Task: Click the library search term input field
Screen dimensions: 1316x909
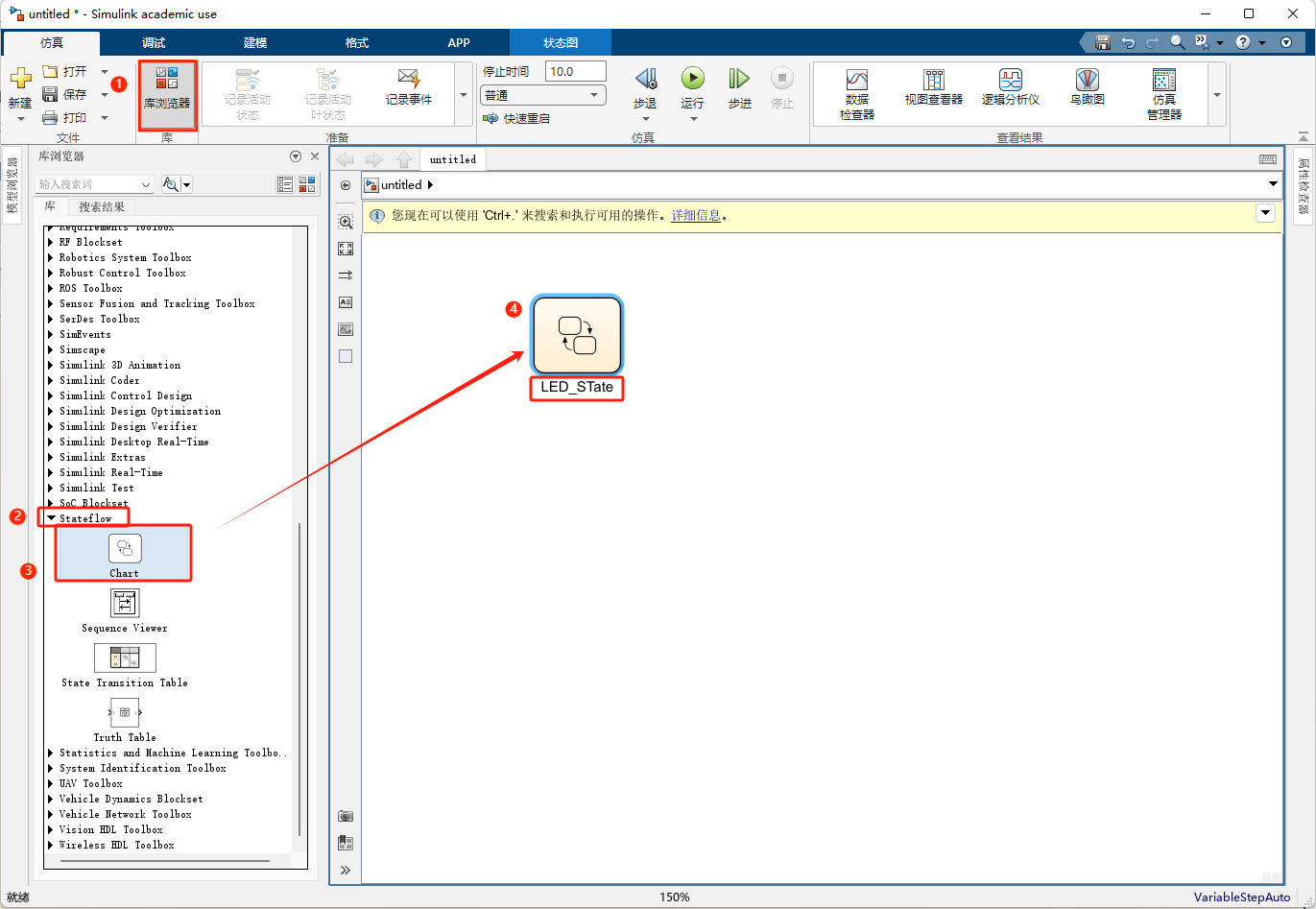Action: (x=94, y=184)
